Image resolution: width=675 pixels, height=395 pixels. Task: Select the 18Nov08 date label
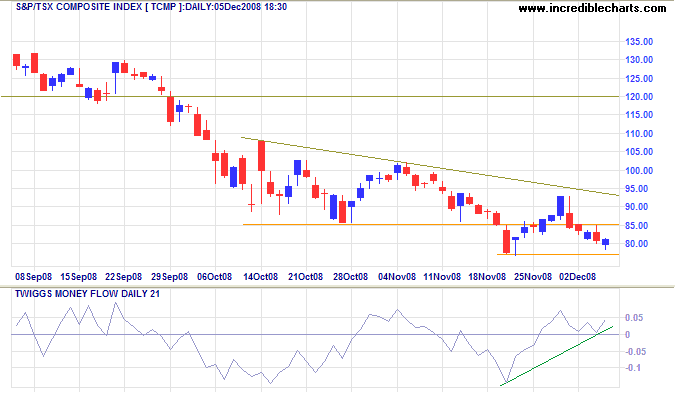(x=487, y=277)
